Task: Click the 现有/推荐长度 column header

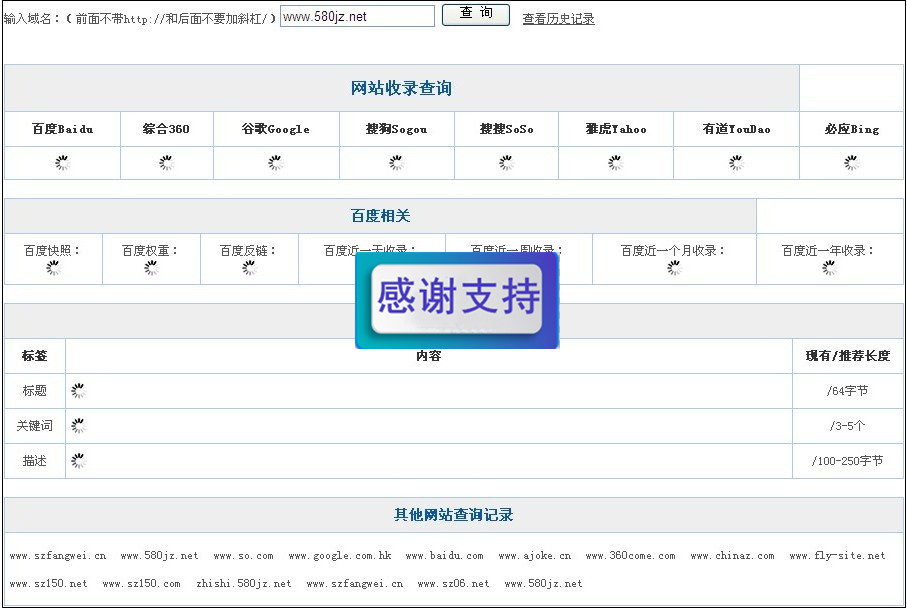Action: (x=847, y=356)
